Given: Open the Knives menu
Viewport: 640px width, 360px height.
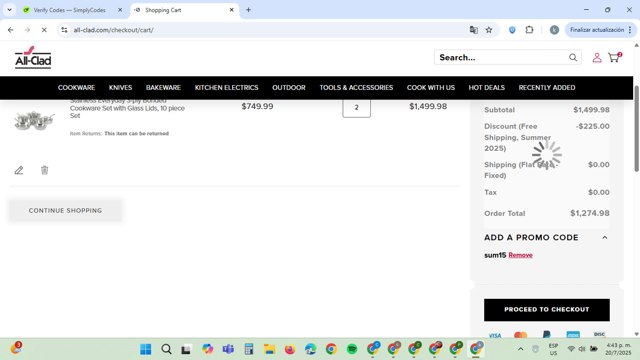Looking at the screenshot, I should pyautogui.click(x=120, y=88).
